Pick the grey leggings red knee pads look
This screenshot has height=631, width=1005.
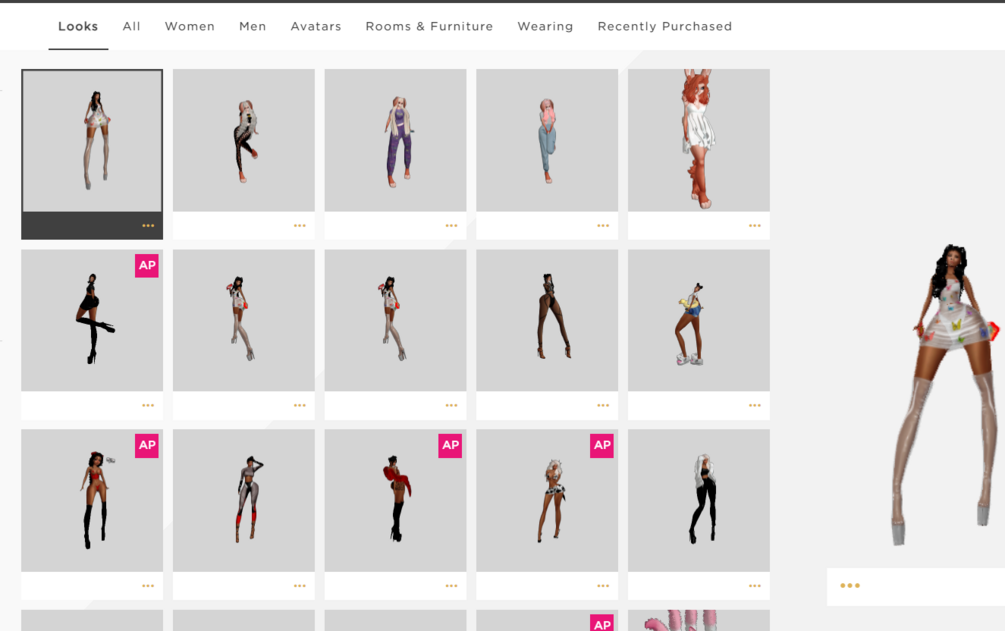click(x=244, y=500)
